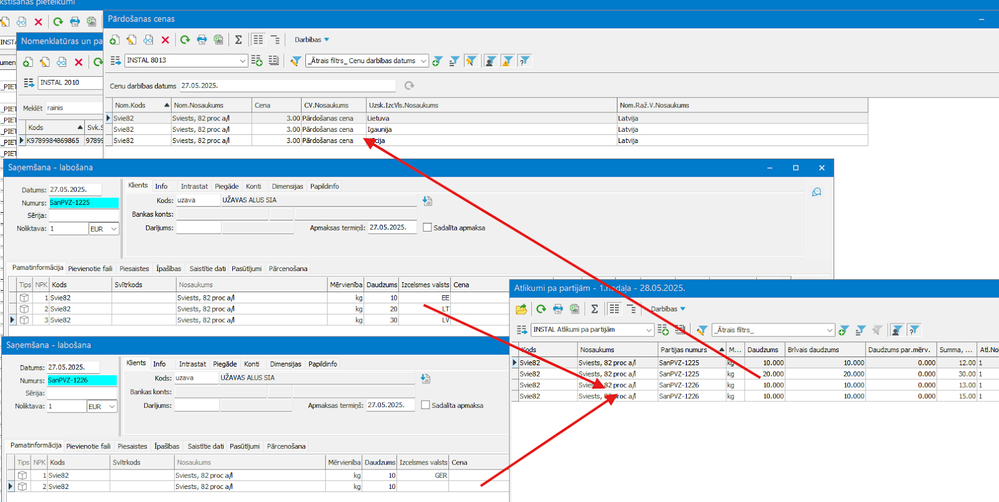999x502 pixels.
Task: Toggle question mark filter funnel in Atlikumi pa partijām
Action: [x=914, y=330]
